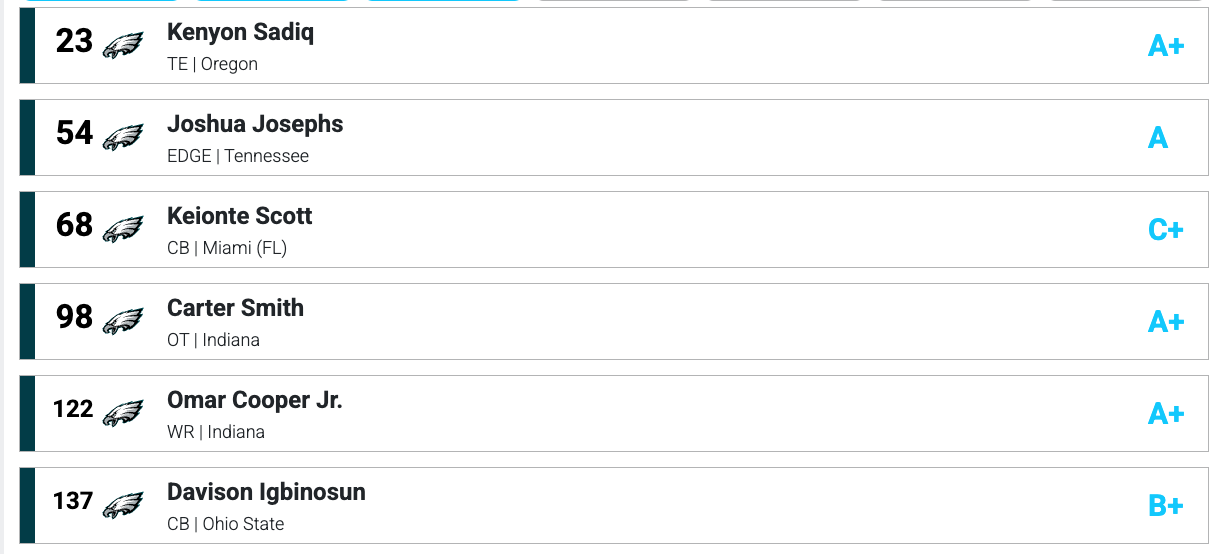1222x554 pixels.
Task: Click the Eagles logo beside Carter Smith
Action: 123,321
